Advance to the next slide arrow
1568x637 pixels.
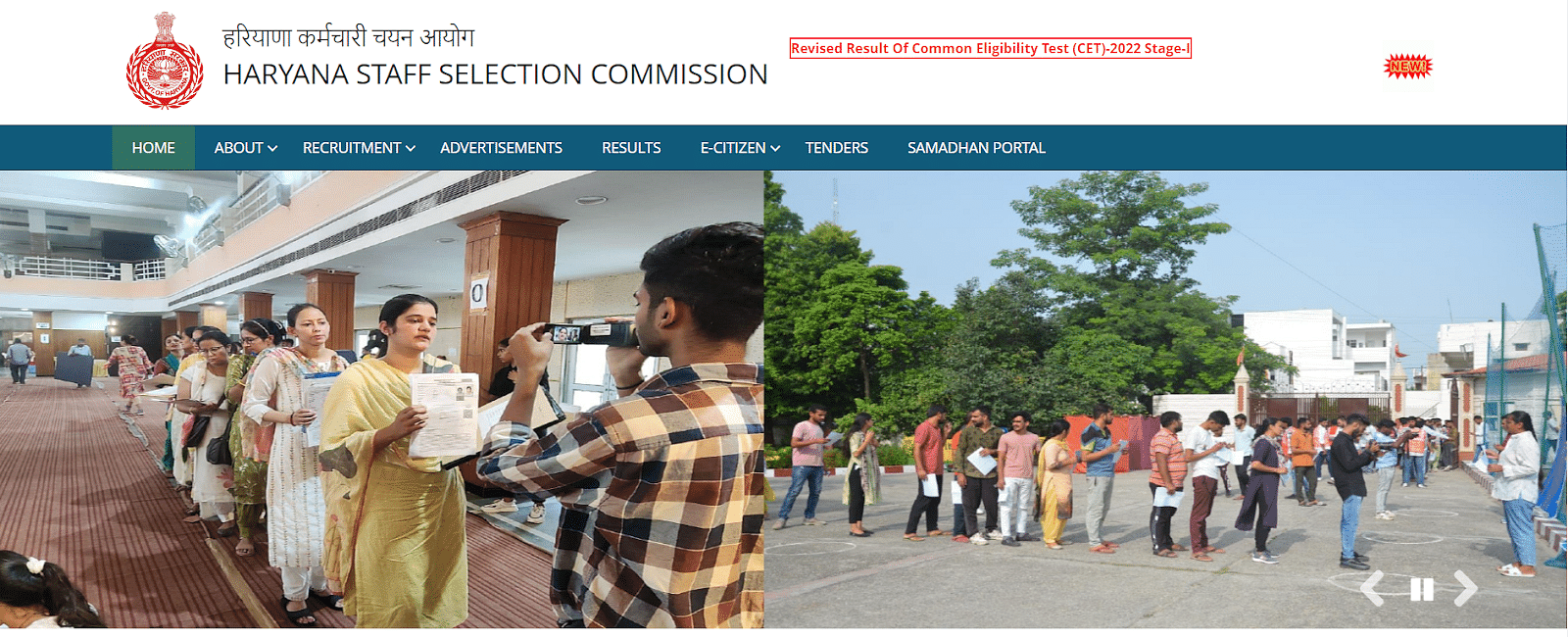point(1465,588)
